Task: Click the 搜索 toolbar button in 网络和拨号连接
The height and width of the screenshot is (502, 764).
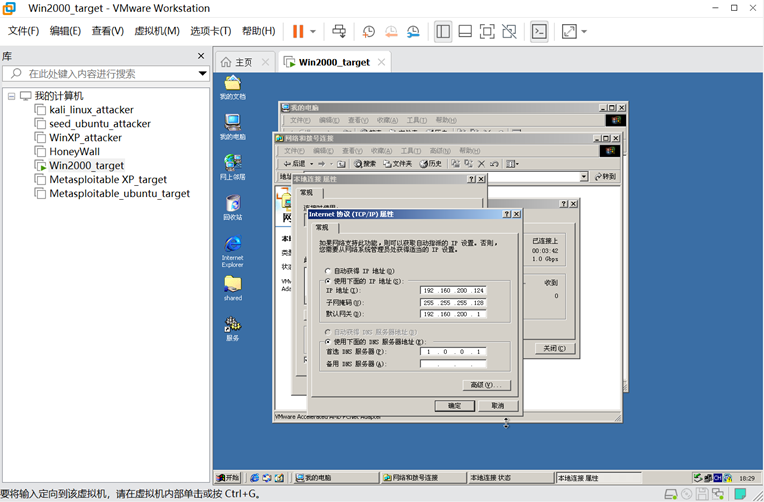Action: pos(365,164)
